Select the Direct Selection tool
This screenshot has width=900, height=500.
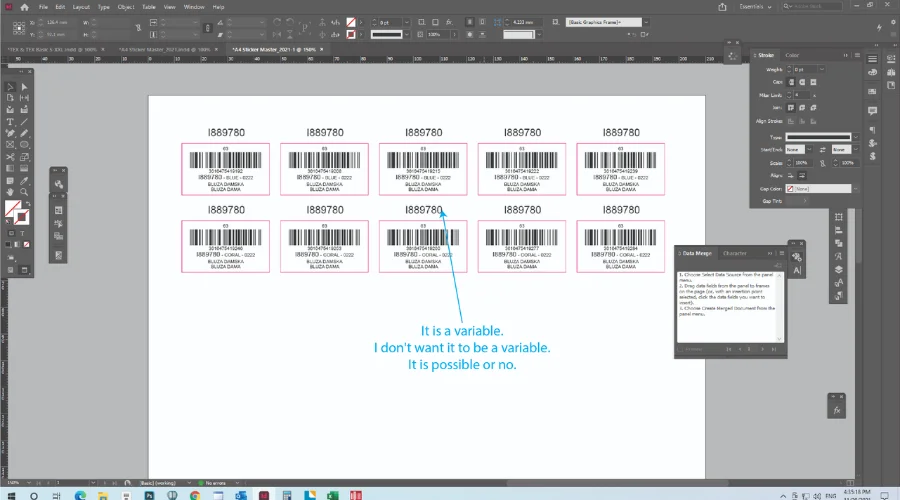pos(24,87)
